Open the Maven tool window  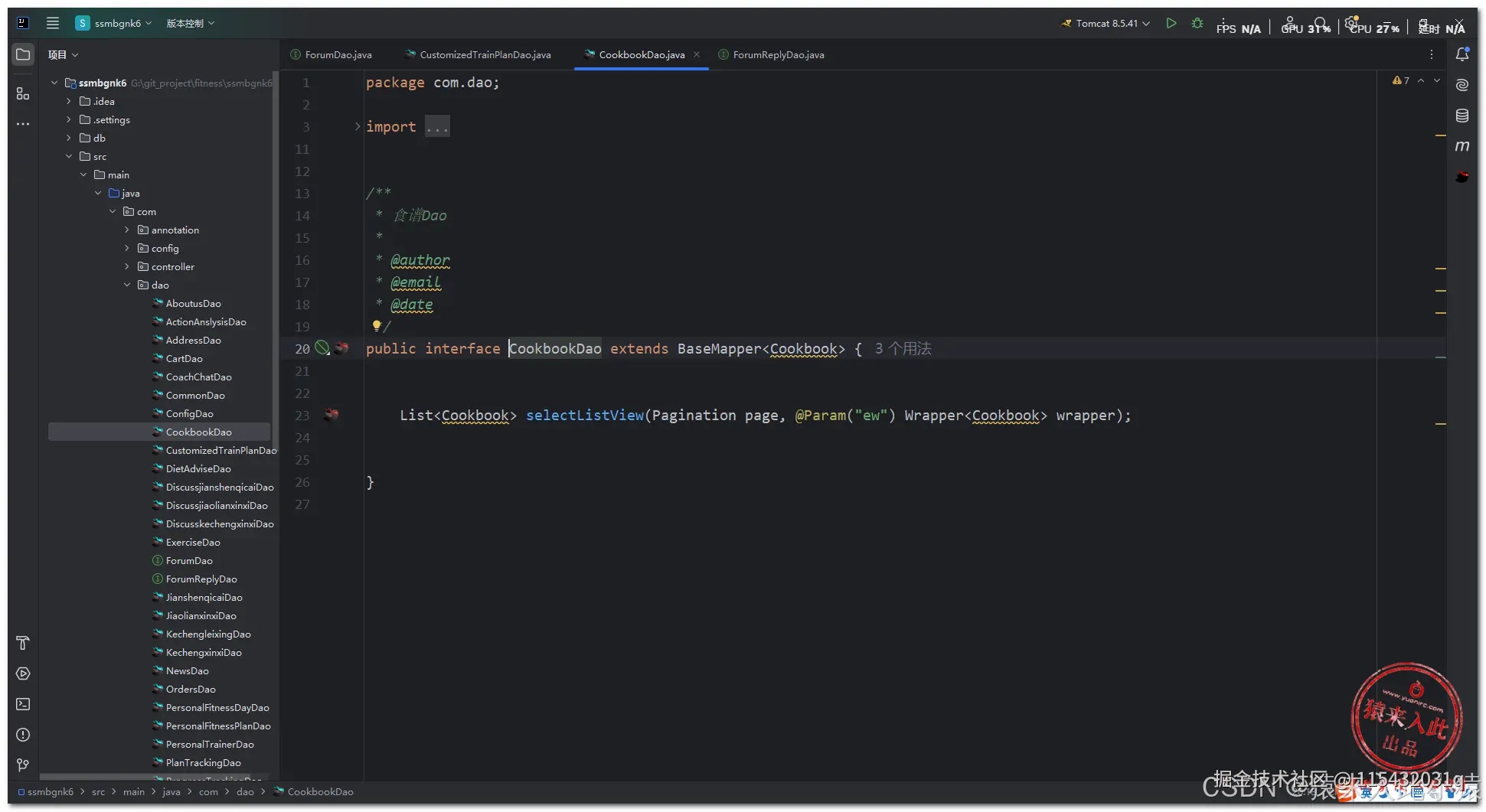pos(1462,146)
